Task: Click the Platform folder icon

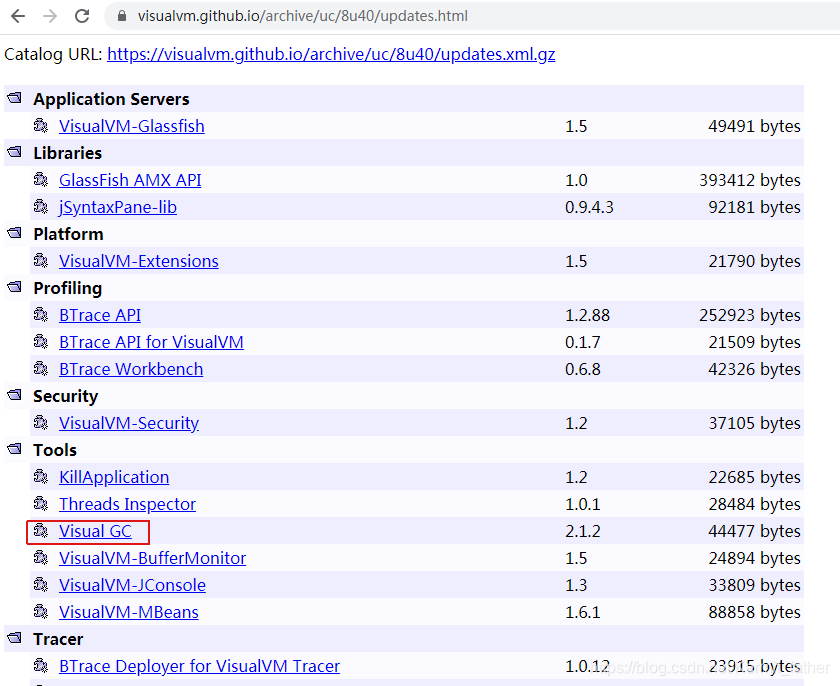Action: (x=14, y=233)
